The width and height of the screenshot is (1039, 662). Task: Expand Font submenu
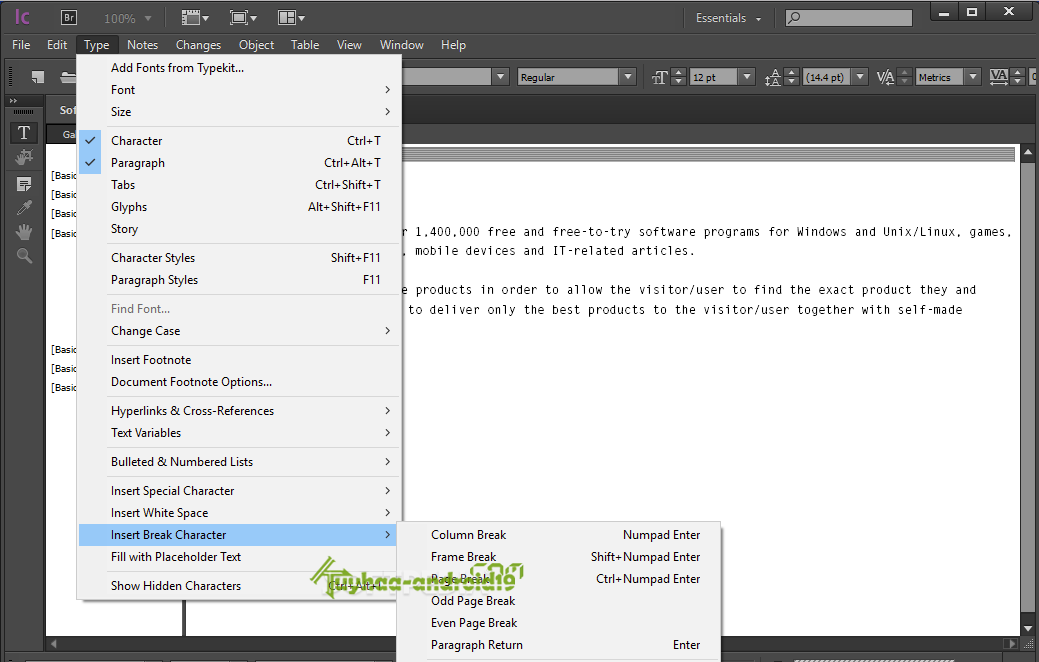click(240, 89)
